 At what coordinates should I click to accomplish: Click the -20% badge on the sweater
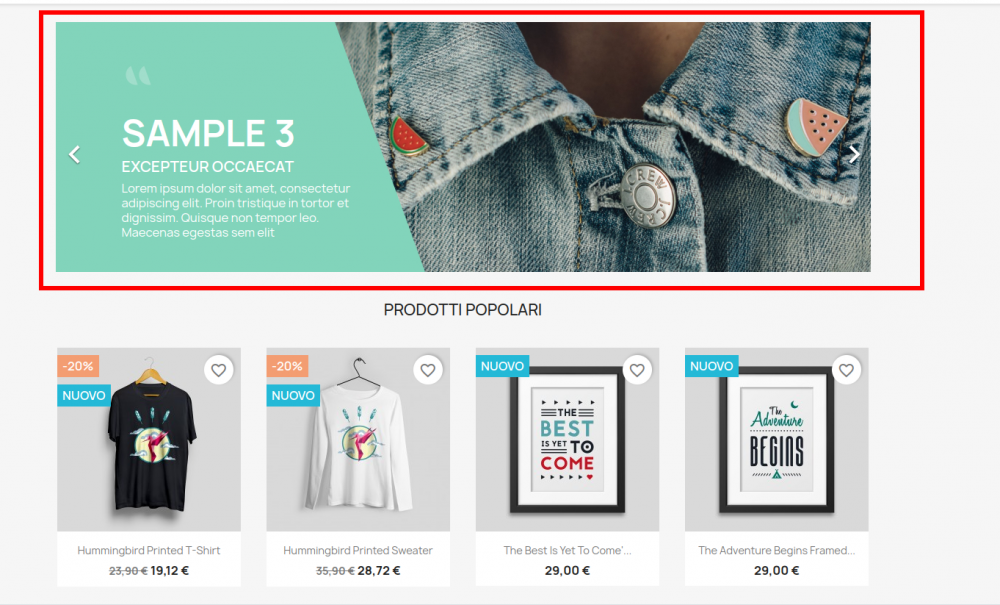(x=287, y=366)
